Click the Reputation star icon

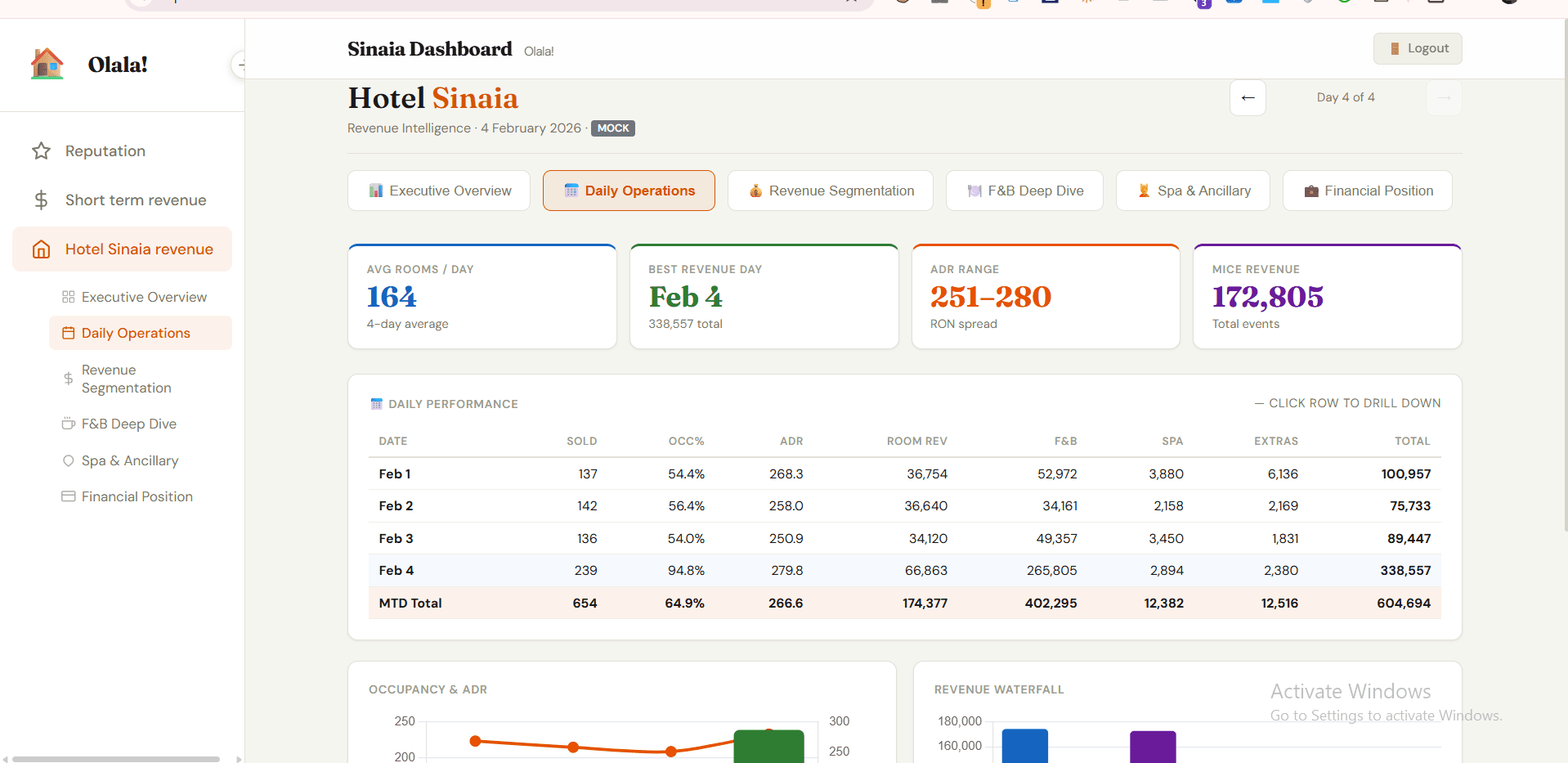(41, 151)
